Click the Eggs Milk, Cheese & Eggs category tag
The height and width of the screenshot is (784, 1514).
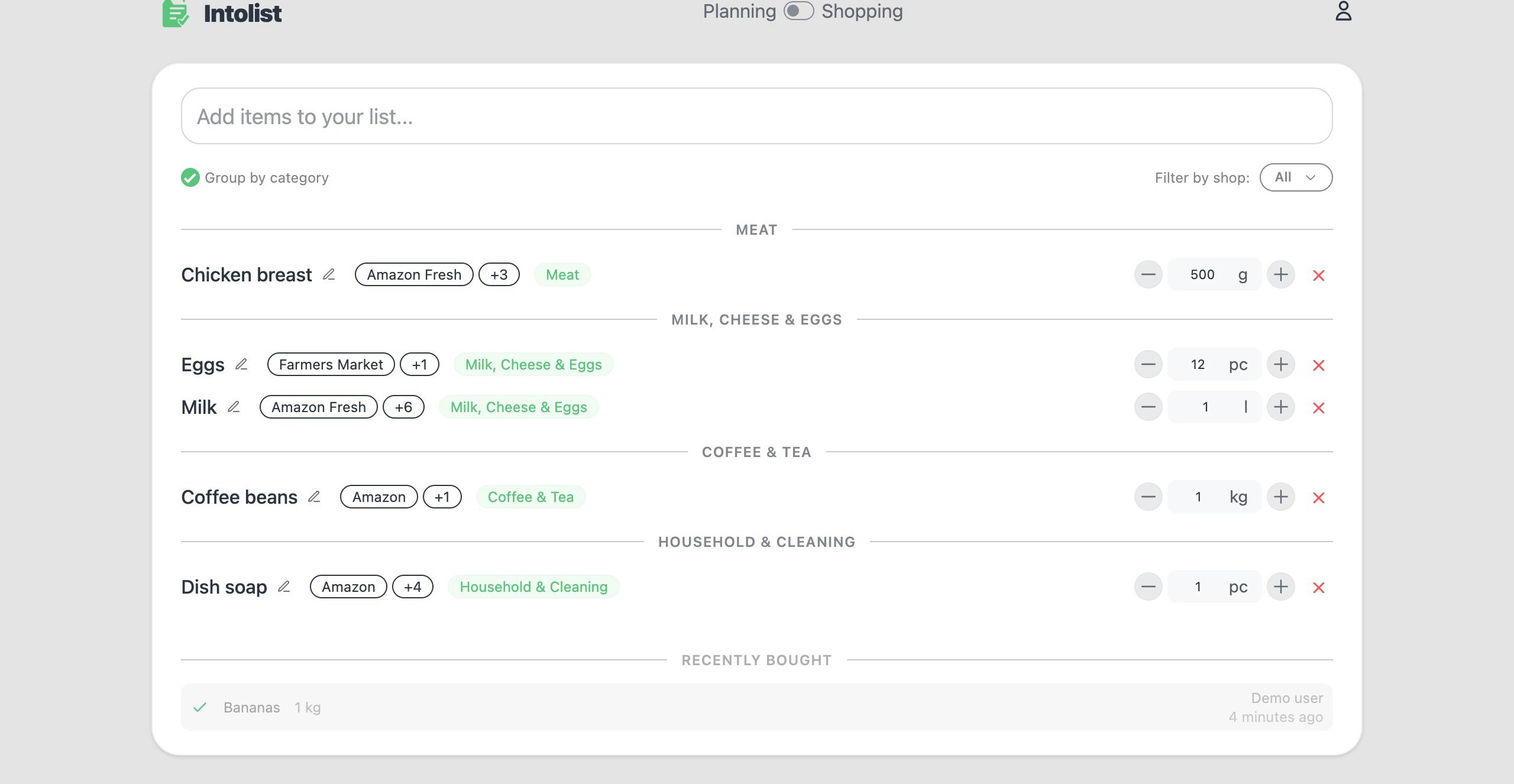click(x=533, y=364)
